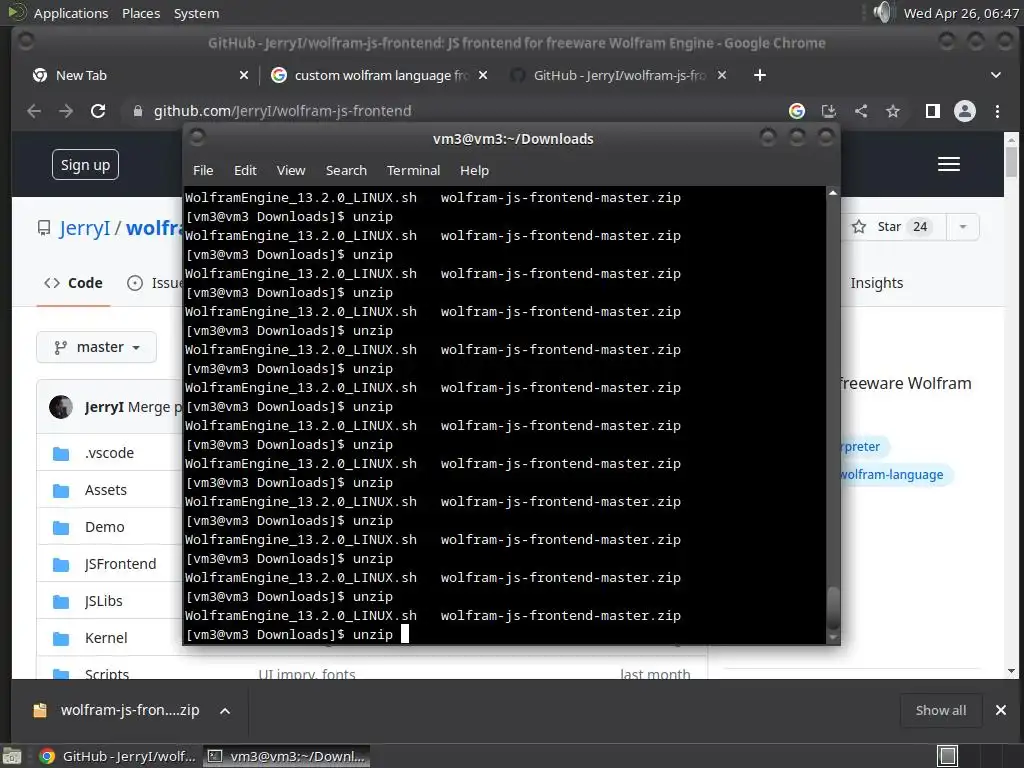Click the terminal scrollbar thumb
This screenshot has width=1024, height=768.
point(833,608)
